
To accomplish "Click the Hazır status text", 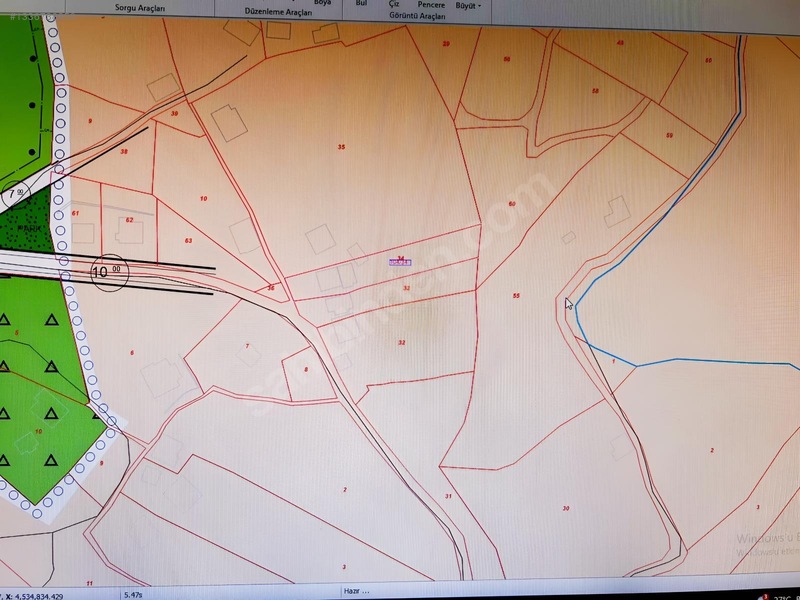I will click(x=356, y=591).
